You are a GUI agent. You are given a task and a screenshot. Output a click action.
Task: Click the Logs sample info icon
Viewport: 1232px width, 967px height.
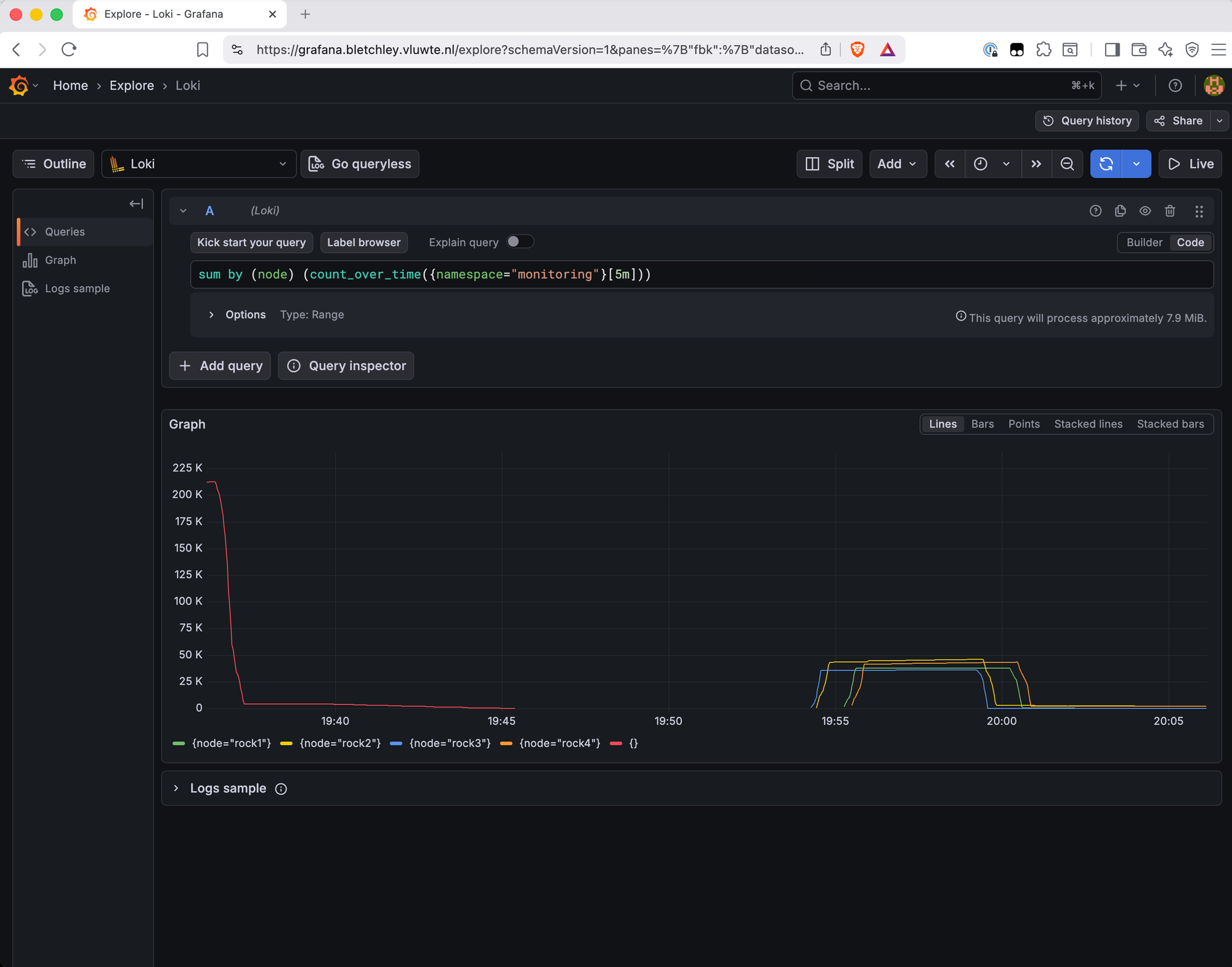click(x=281, y=789)
